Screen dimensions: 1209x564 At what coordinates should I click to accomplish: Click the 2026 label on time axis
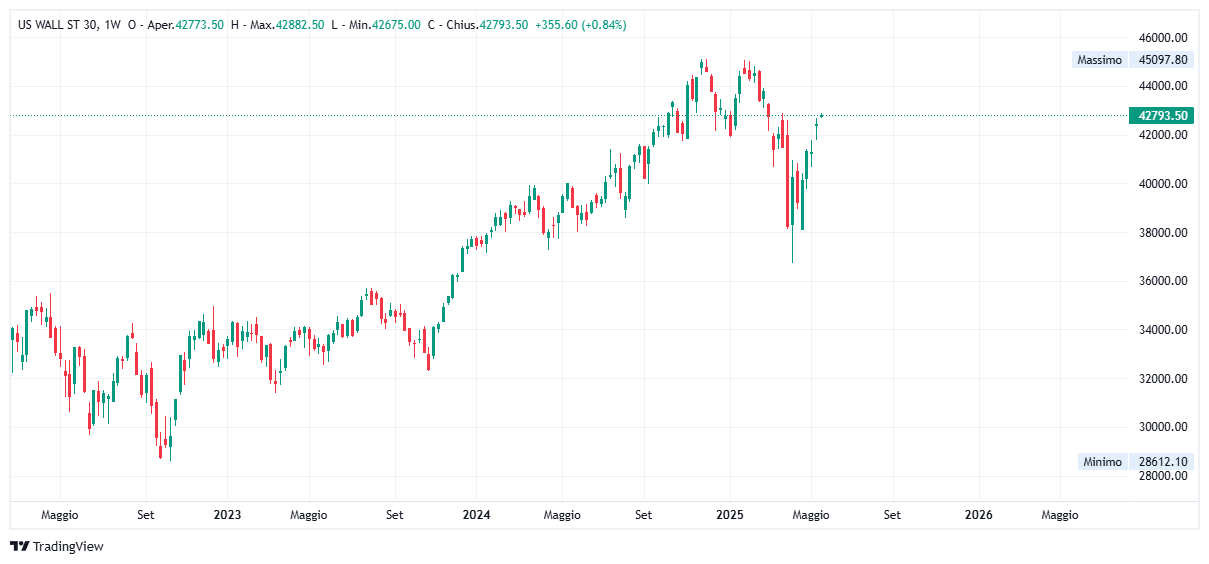point(978,515)
